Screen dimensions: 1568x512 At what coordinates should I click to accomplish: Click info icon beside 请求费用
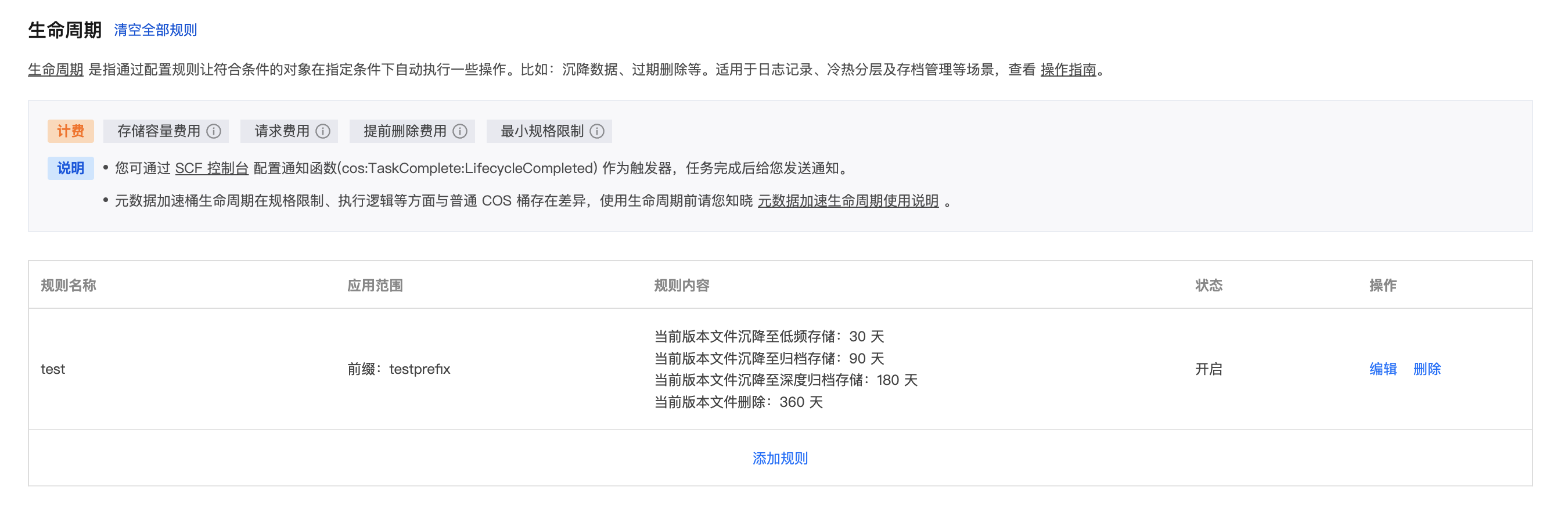pyautogui.click(x=323, y=131)
